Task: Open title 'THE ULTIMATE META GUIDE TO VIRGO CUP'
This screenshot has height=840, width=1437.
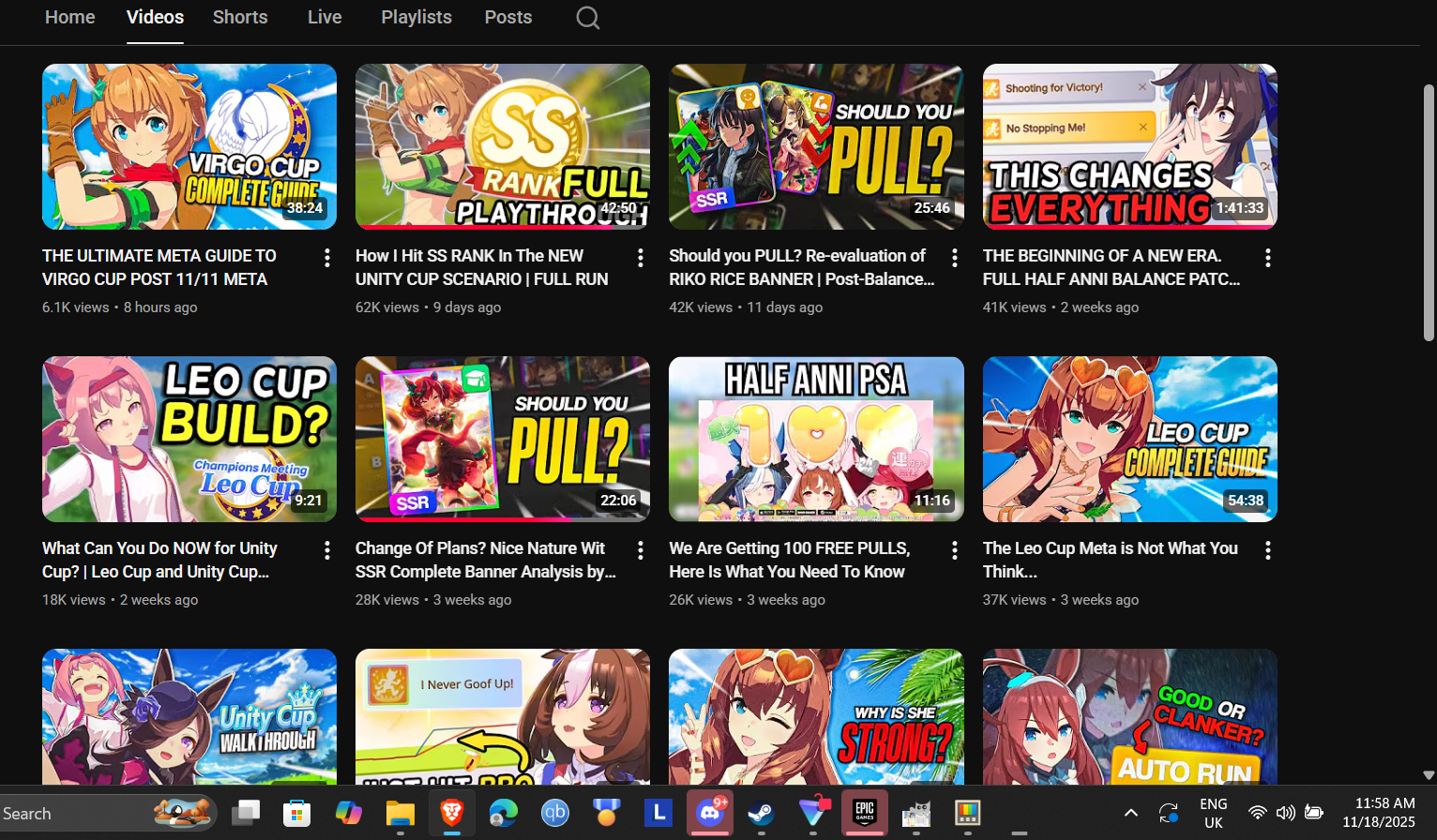Action: tap(159, 267)
